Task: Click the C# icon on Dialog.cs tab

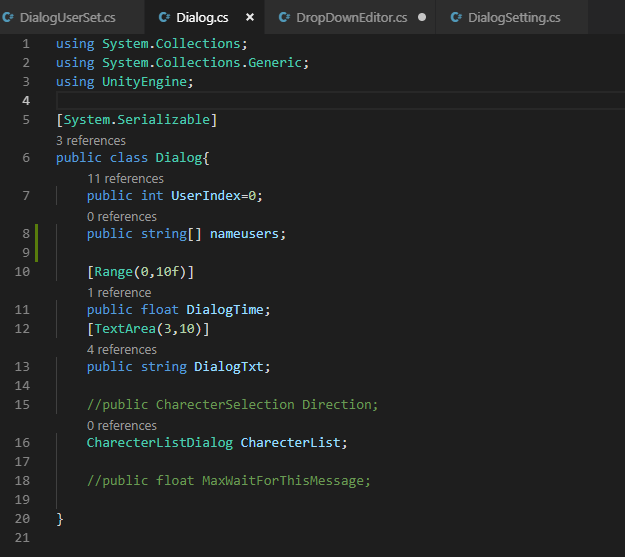Action: coord(163,18)
